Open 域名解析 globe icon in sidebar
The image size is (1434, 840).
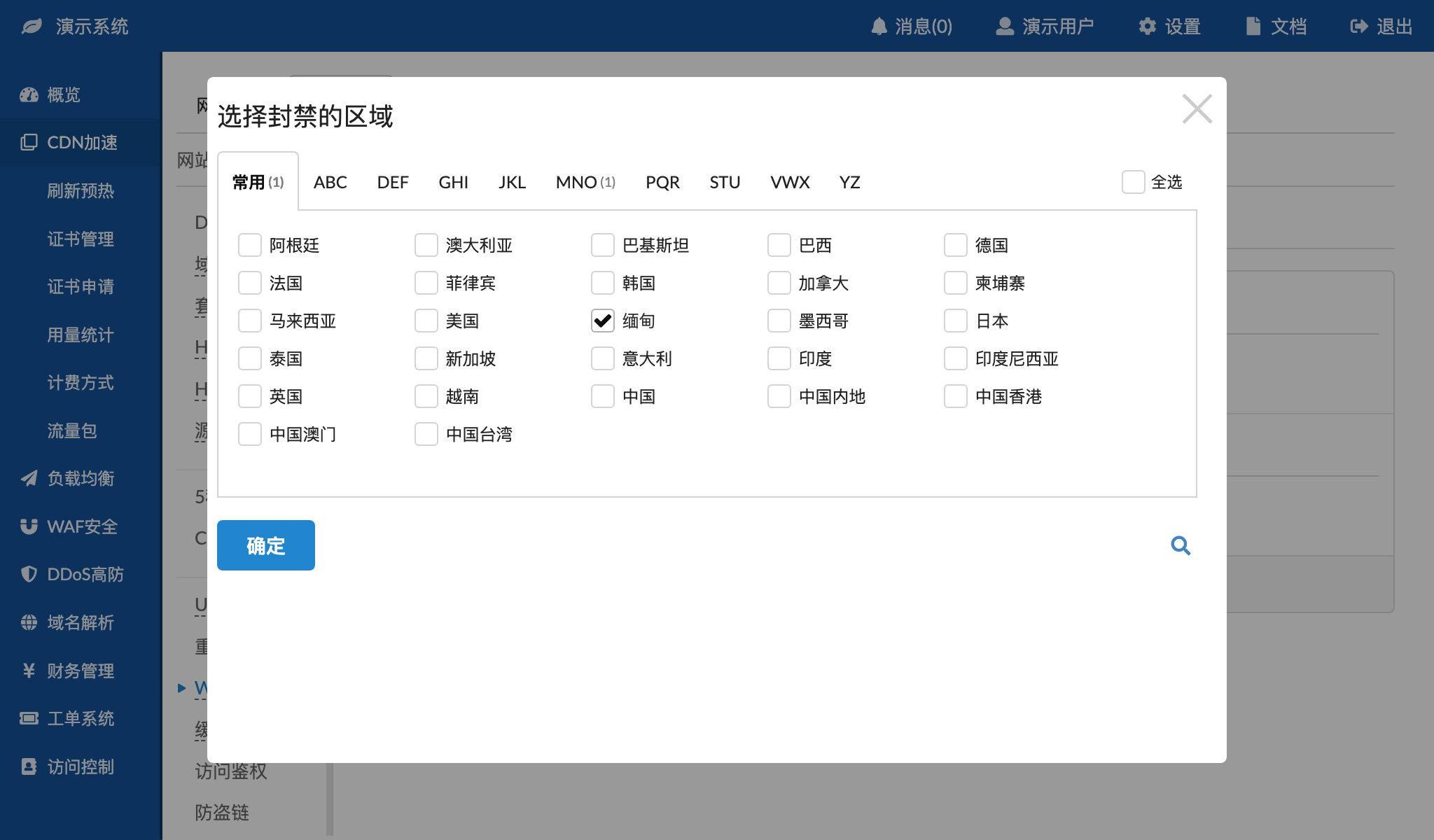pyautogui.click(x=29, y=622)
